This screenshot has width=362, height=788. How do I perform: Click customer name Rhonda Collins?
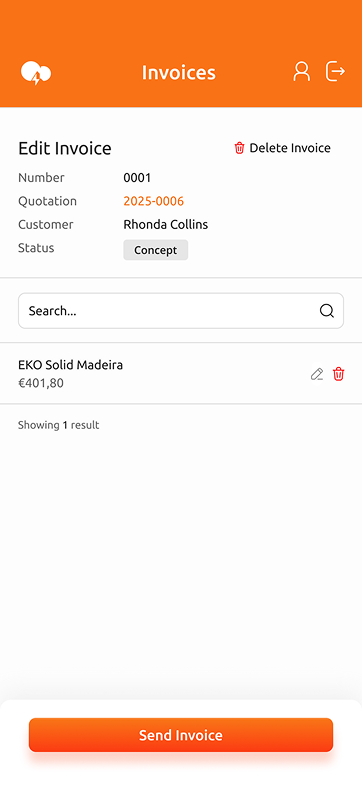166,225
